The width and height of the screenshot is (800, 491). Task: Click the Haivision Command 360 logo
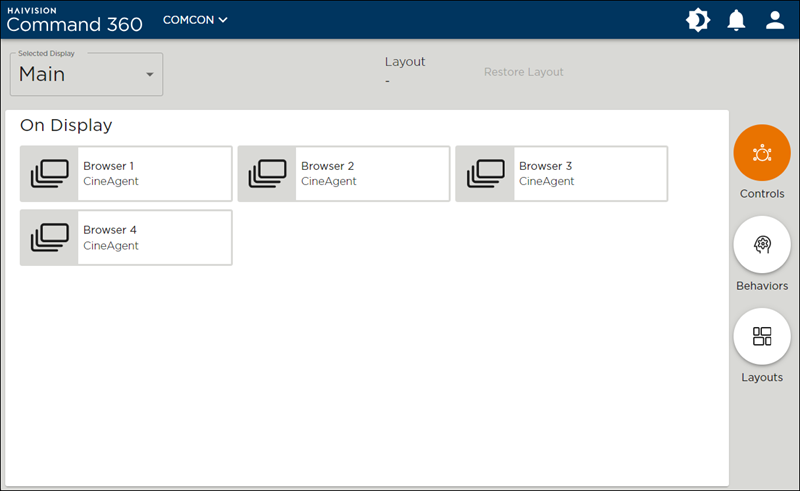74,20
